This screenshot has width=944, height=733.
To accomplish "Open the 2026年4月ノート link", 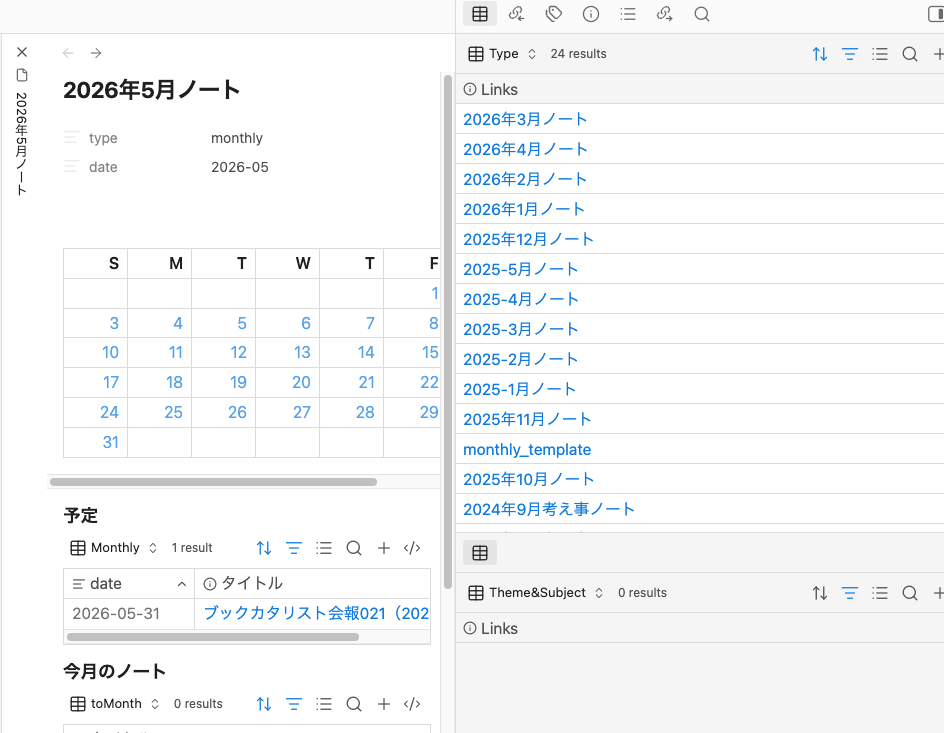I will [x=525, y=149].
